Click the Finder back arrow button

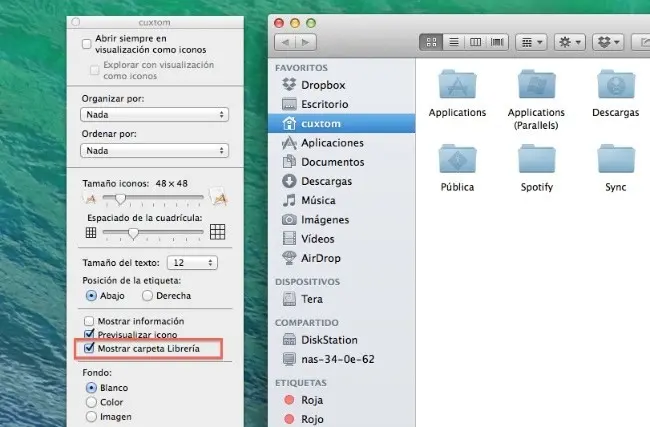pyautogui.click(x=286, y=43)
